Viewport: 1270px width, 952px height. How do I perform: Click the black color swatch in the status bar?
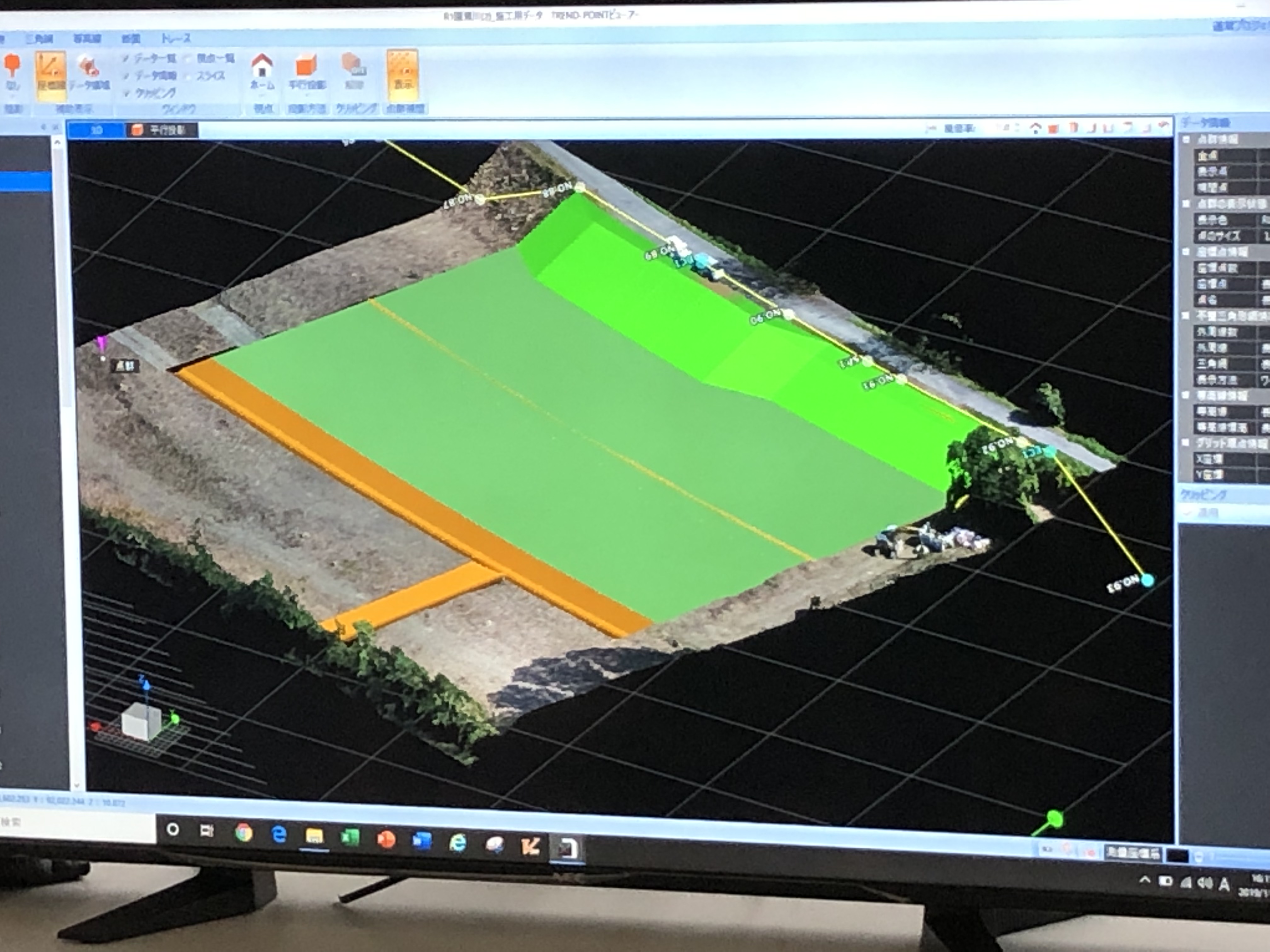(x=1178, y=856)
